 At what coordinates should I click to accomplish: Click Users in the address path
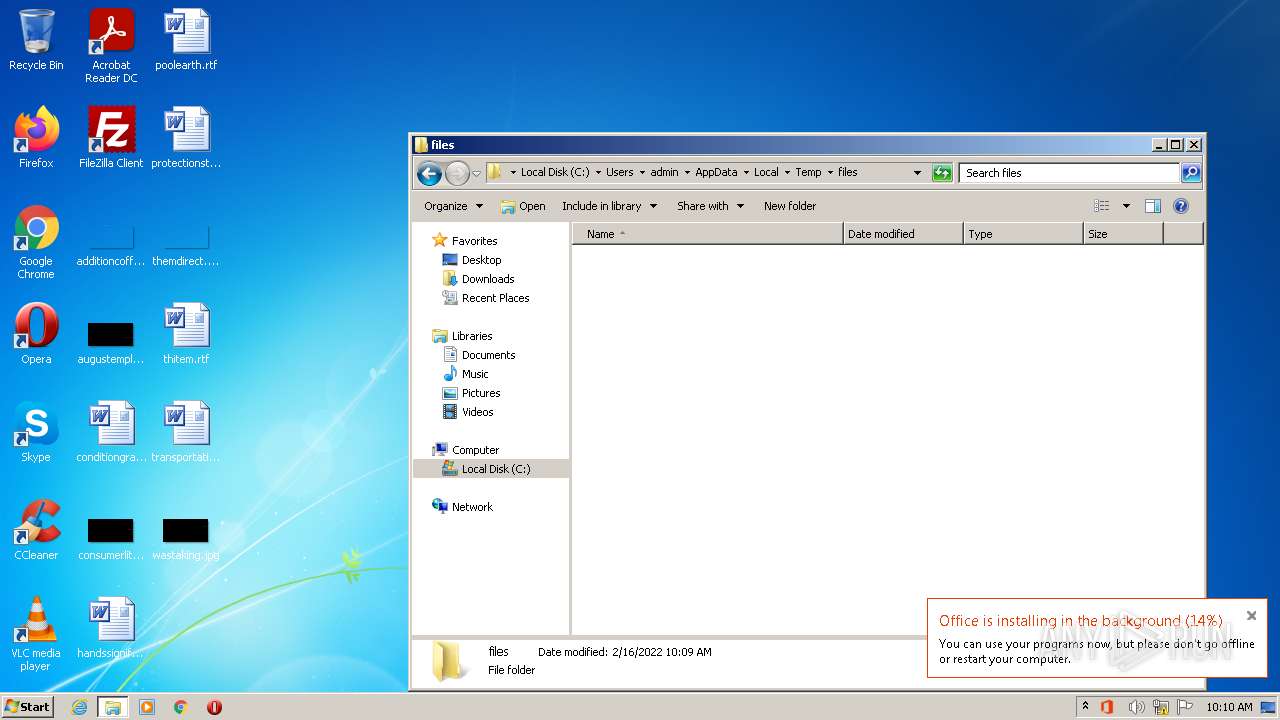coord(619,172)
